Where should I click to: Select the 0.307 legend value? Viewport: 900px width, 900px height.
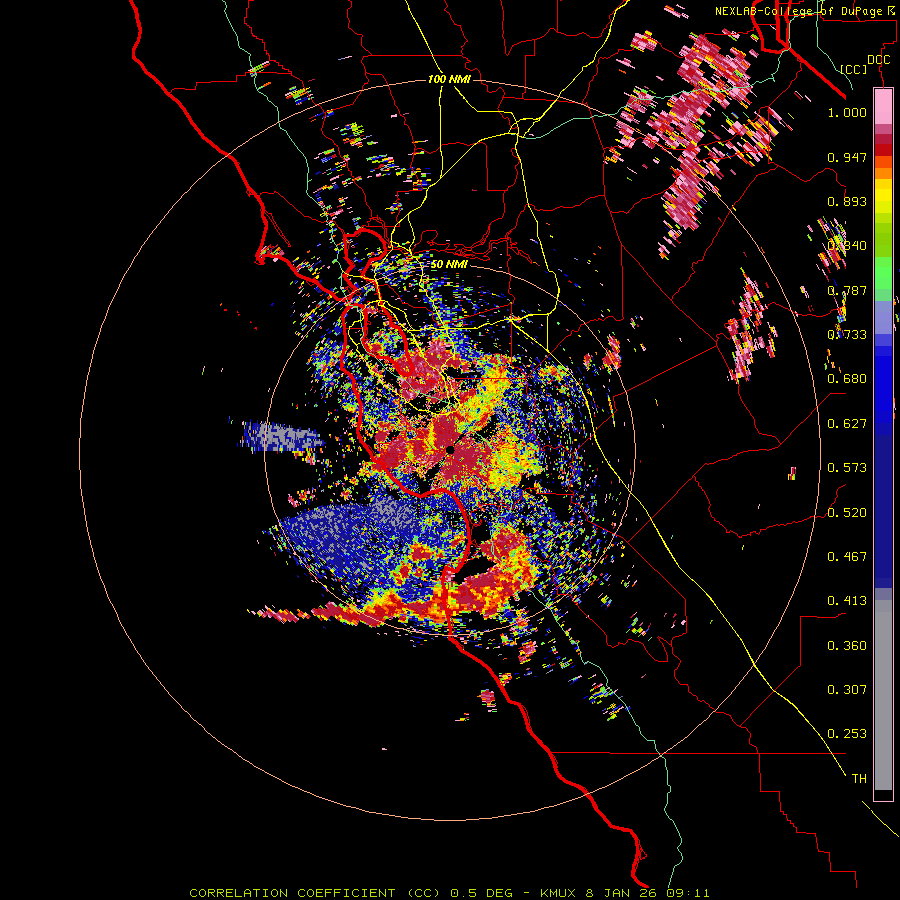[x=847, y=690]
